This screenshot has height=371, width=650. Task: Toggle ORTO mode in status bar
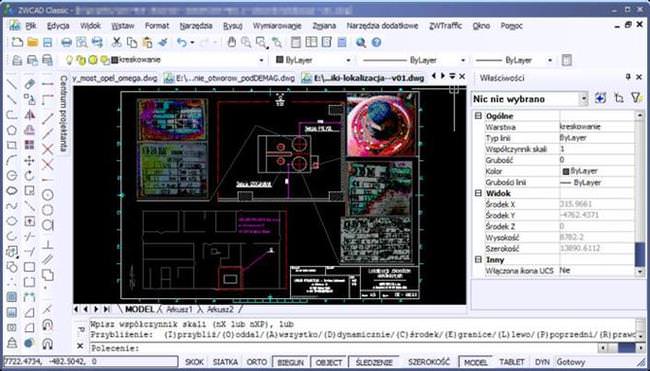pos(256,362)
